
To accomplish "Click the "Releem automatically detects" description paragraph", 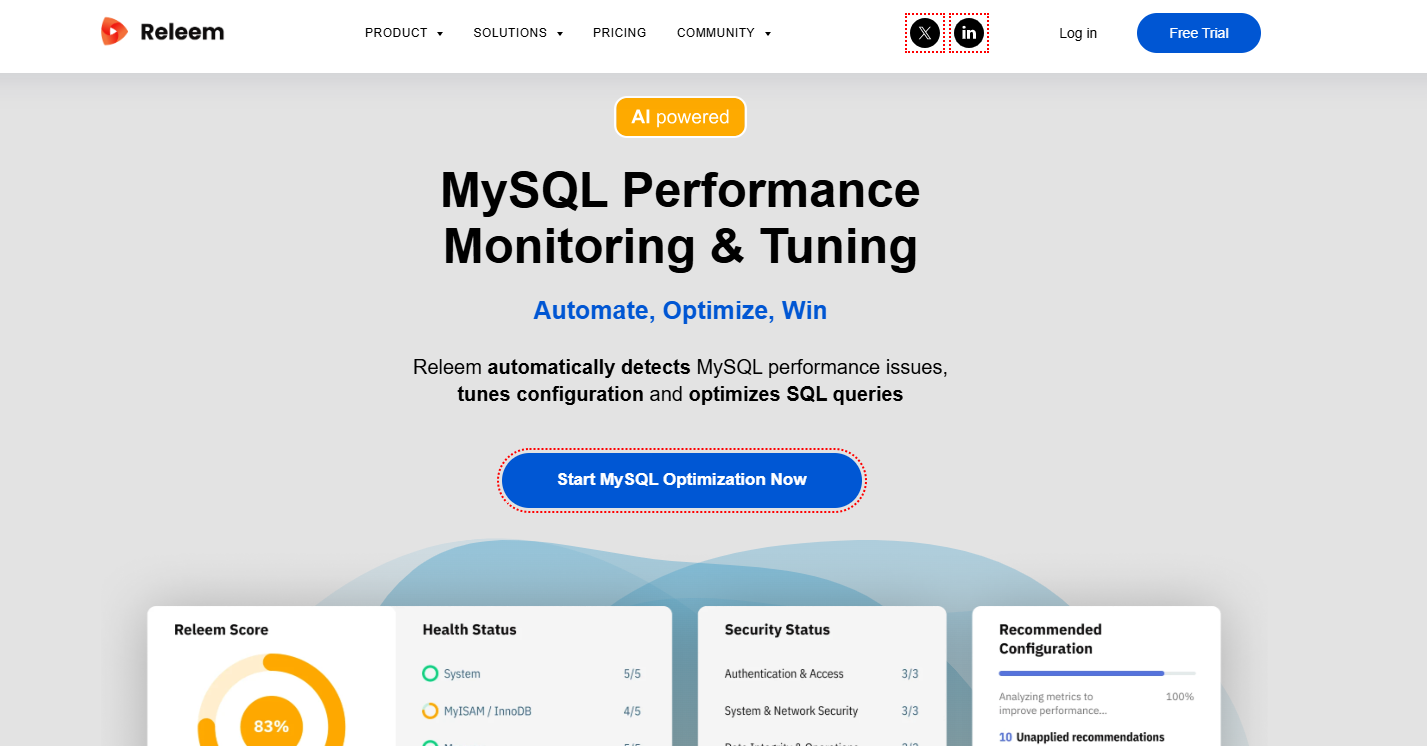I will tap(680, 380).
